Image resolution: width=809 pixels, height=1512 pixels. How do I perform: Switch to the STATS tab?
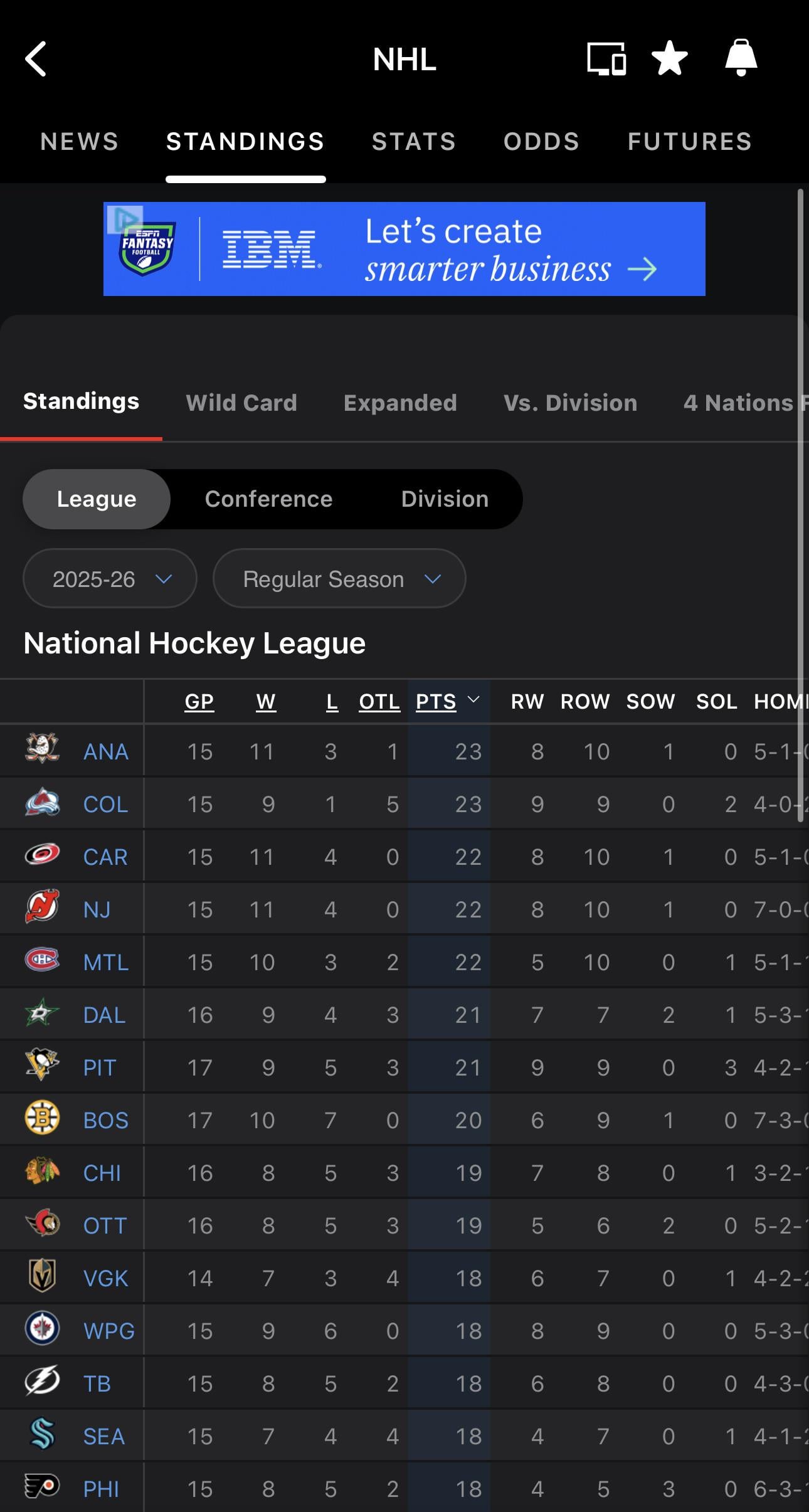414,142
